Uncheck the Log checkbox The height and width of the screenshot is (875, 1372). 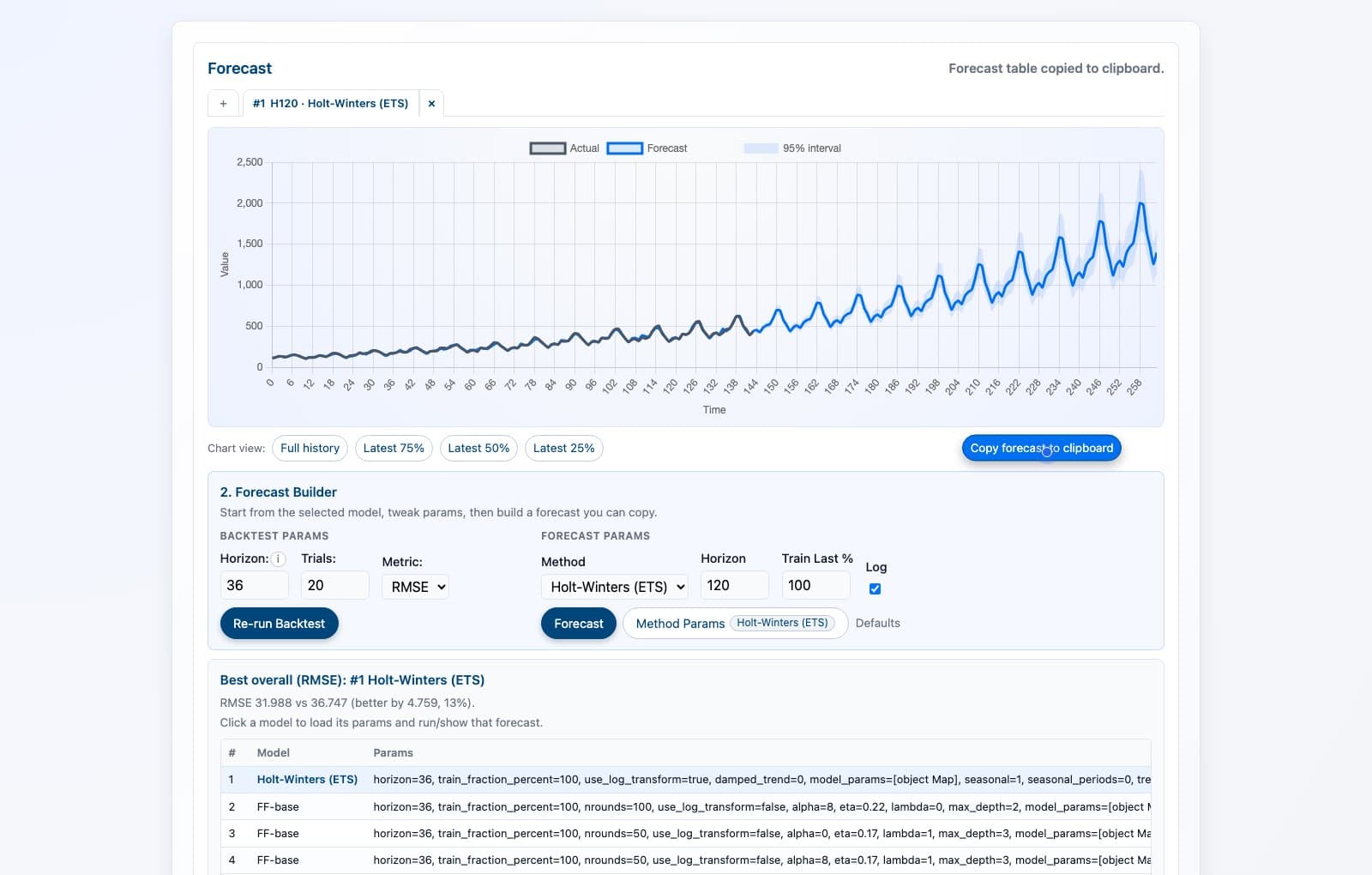click(x=875, y=589)
